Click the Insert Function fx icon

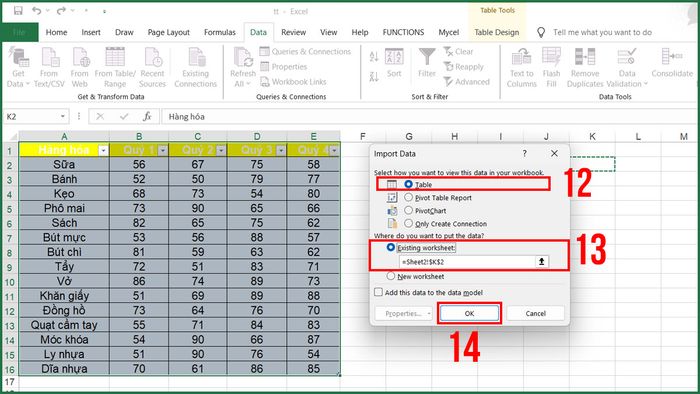147,116
